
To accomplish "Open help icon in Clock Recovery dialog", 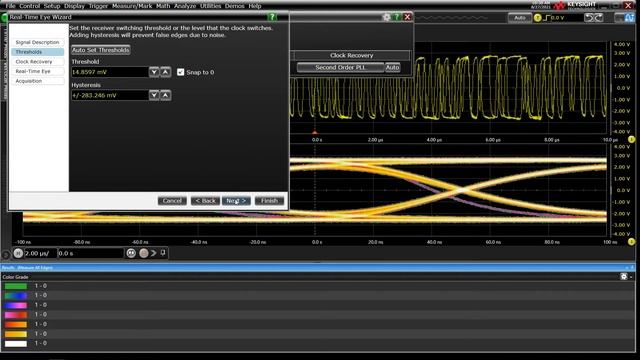I will (x=396, y=17).
